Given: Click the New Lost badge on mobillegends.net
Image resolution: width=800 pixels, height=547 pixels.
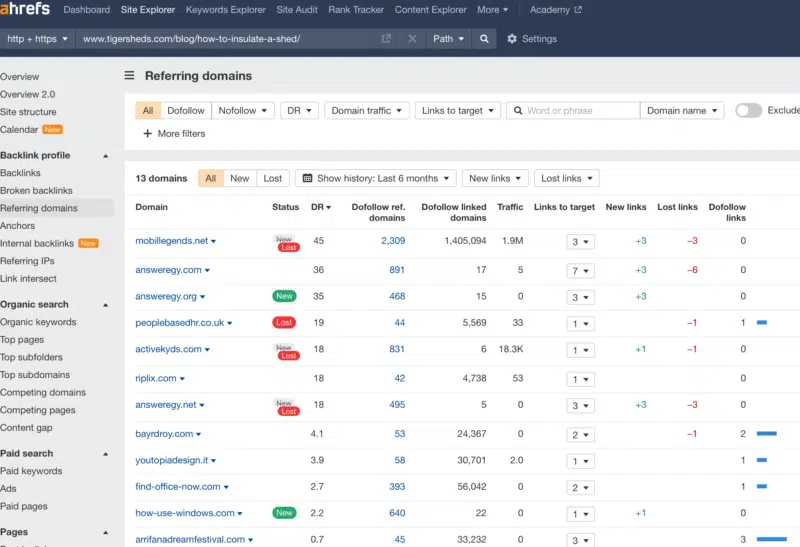Looking at the screenshot, I should click(287, 243).
